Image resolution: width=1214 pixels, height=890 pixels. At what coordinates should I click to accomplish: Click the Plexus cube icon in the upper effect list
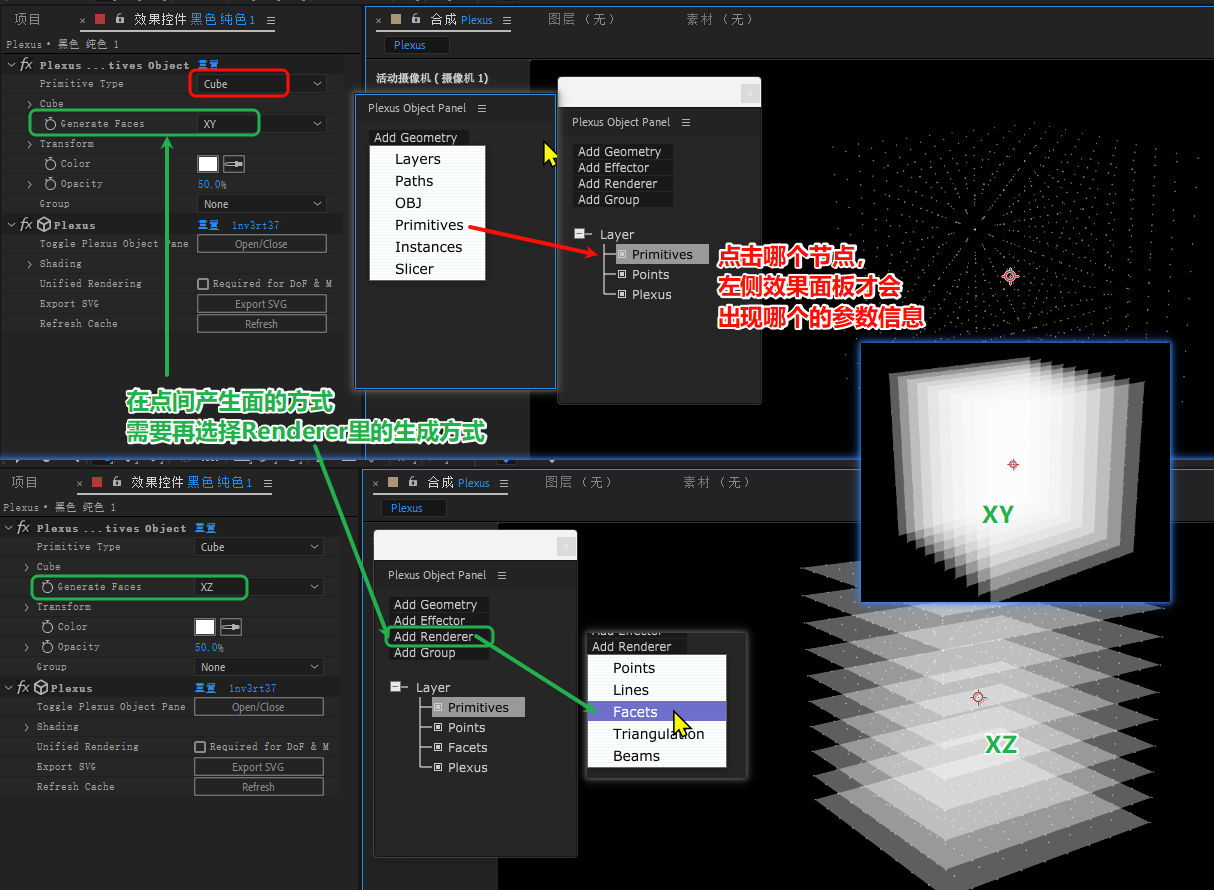[x=44, y=225]
